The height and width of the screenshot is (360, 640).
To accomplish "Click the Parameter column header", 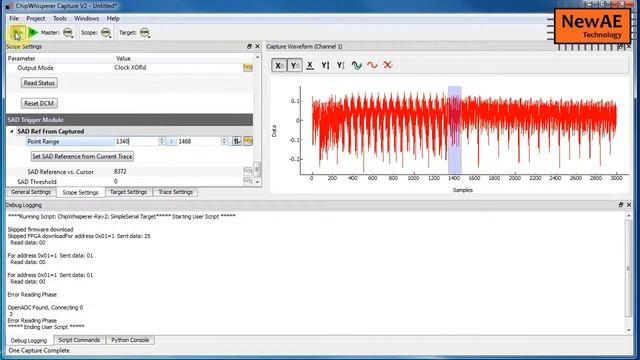I will tap(22, 58).
